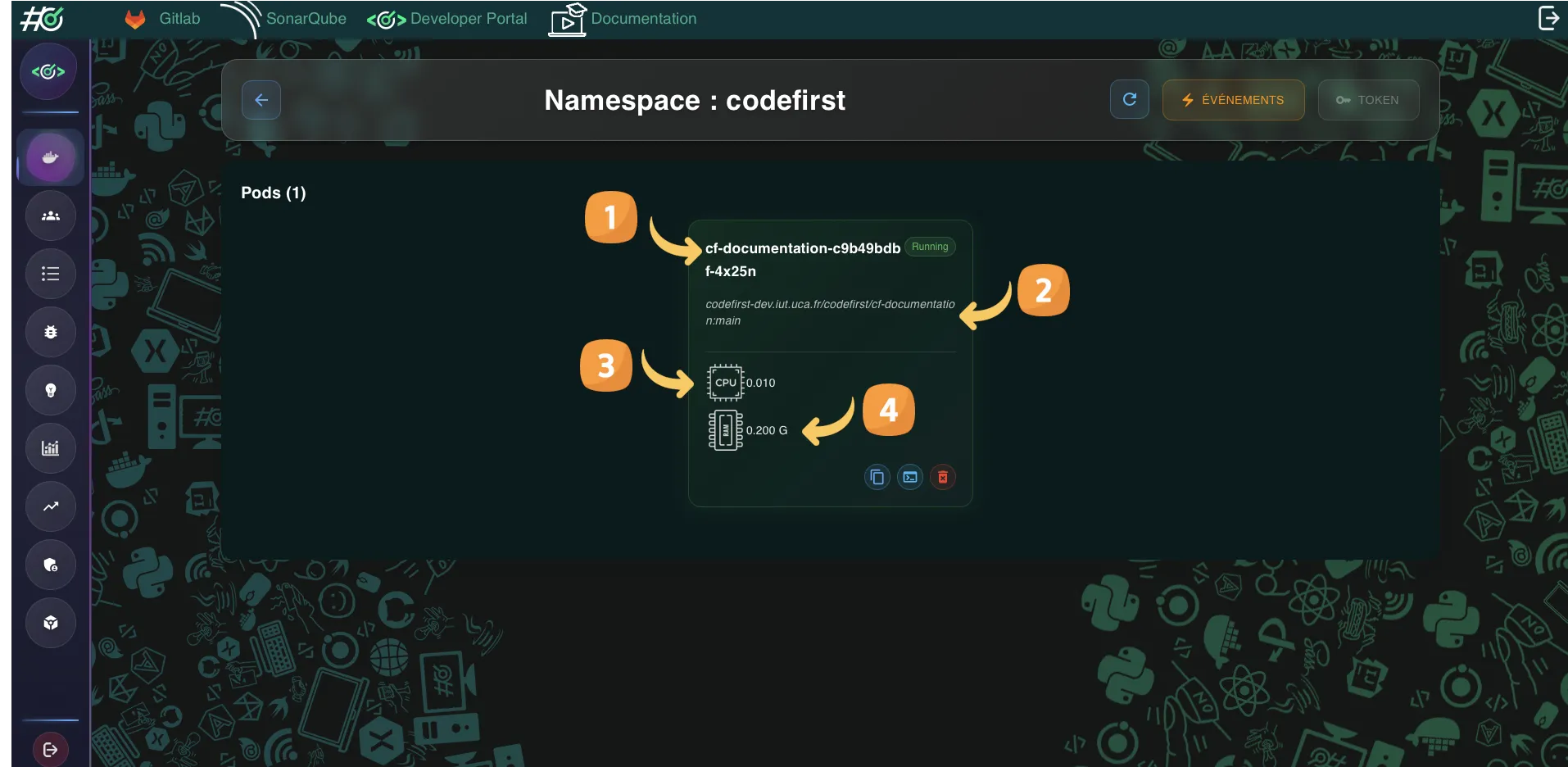Select the globe icon in the sidebar
Screen dimensions: 1568x767
pos(50,564)
